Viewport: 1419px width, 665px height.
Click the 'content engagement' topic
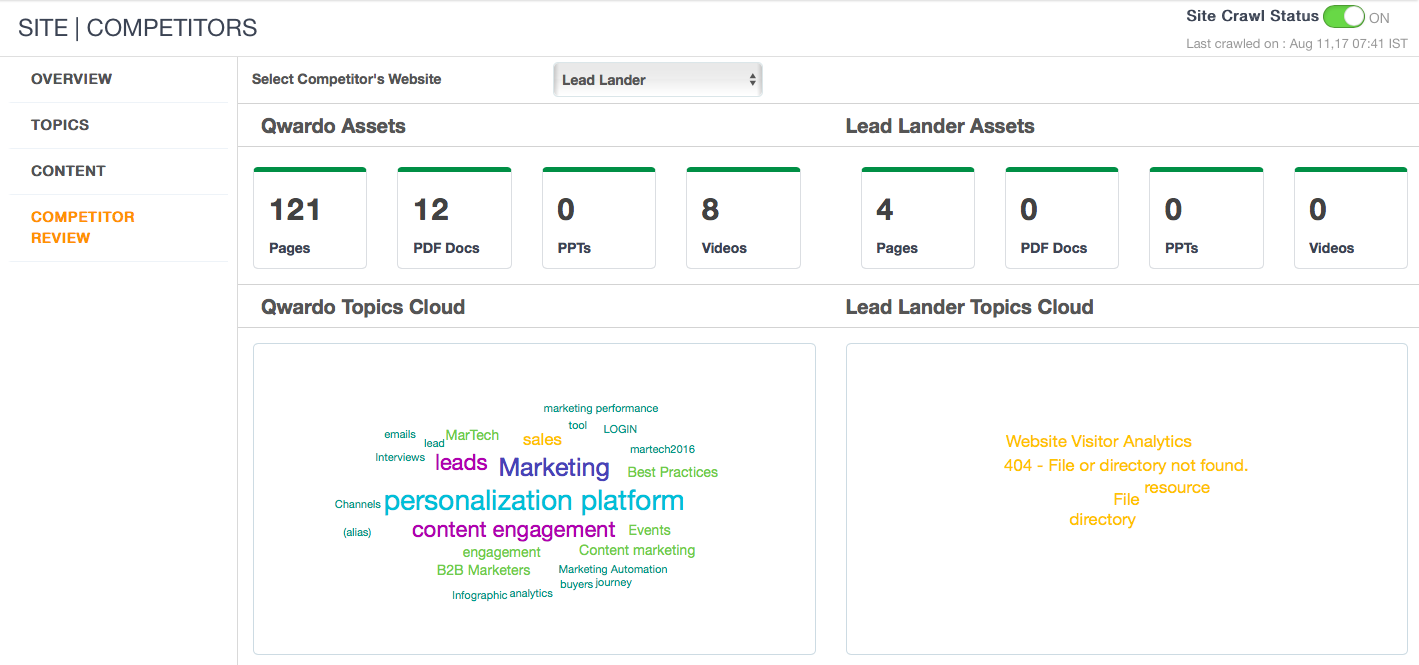click(513, 530)
